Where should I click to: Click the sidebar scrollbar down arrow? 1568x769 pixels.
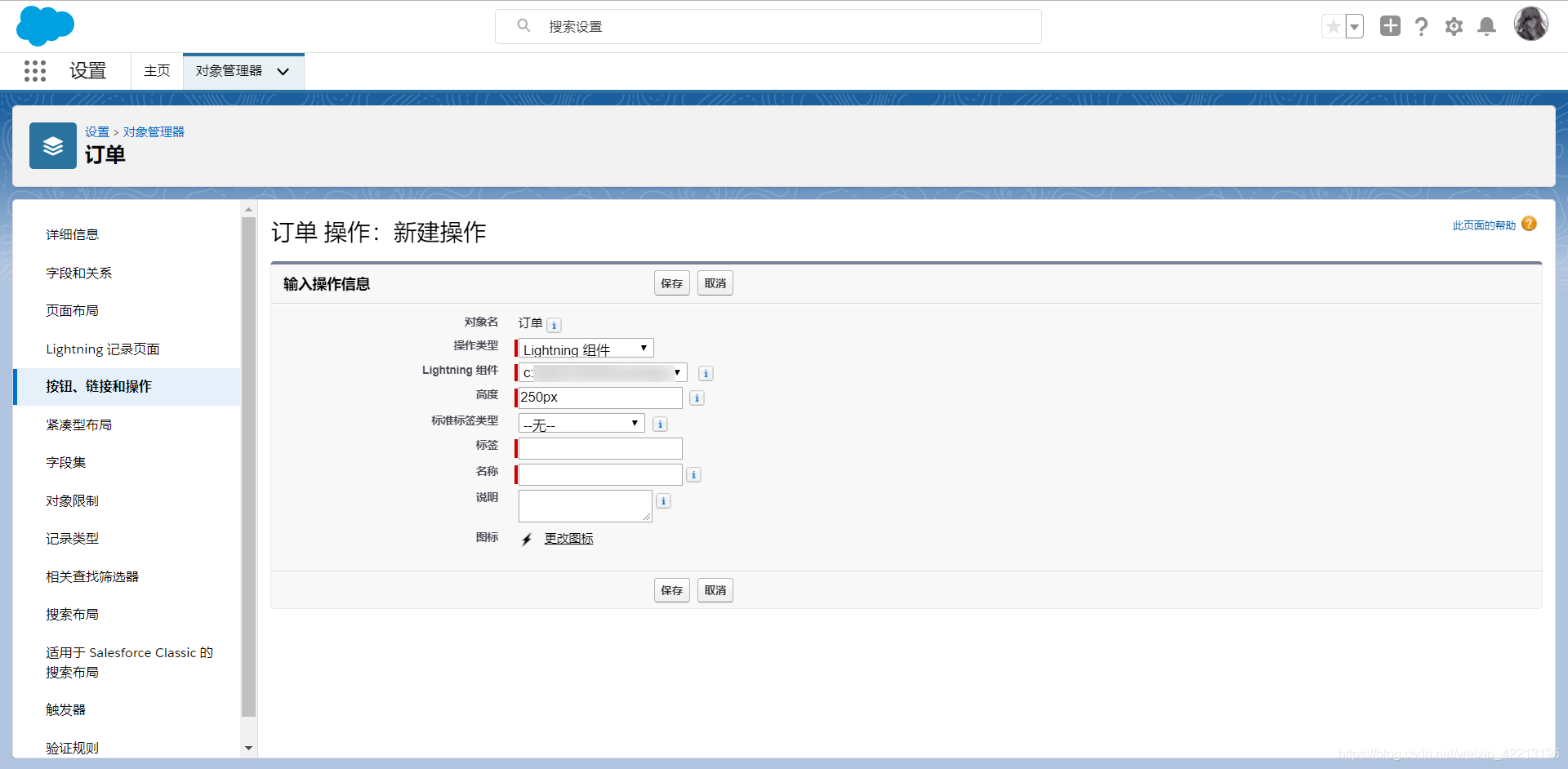[249, 748]
